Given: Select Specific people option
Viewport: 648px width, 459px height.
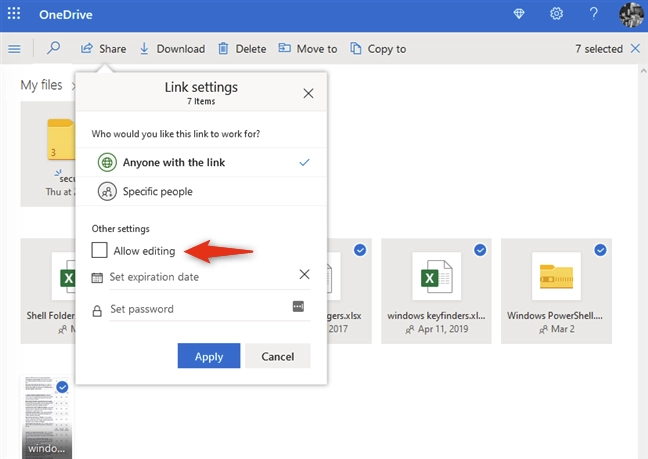Looking at the screenshot, I should 201,191.
